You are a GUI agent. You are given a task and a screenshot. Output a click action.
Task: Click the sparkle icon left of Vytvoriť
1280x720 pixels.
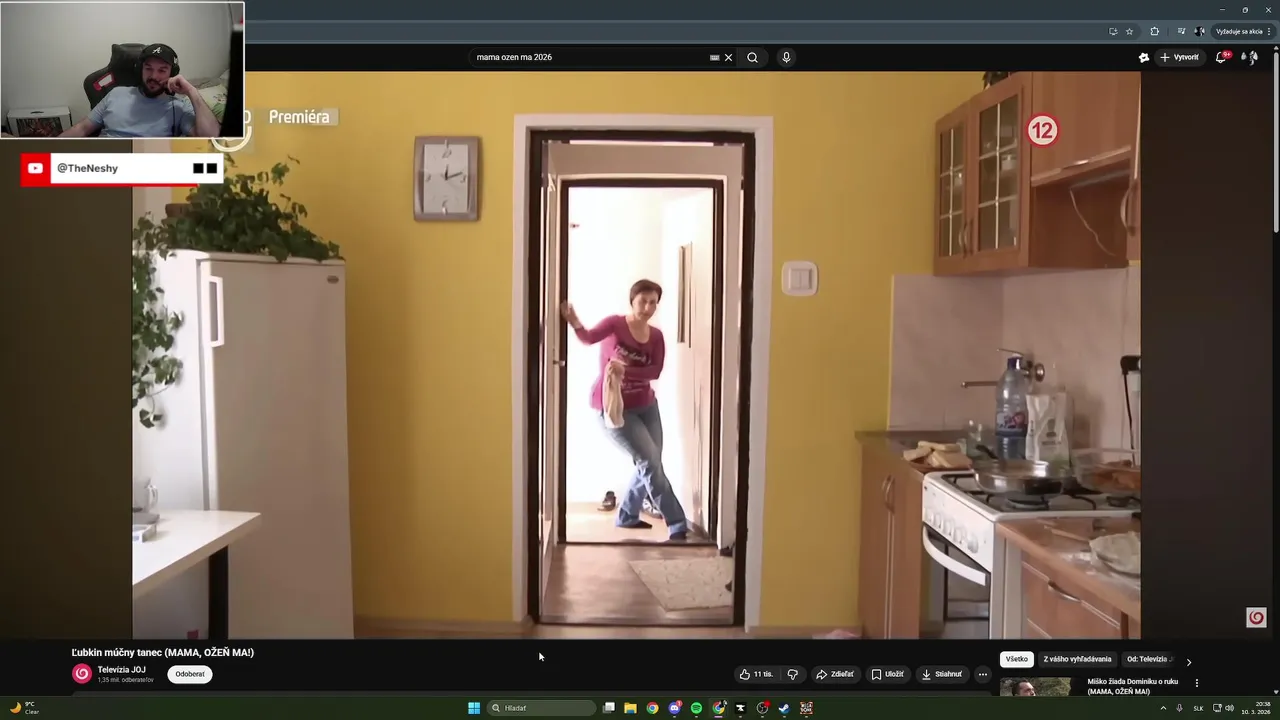[1144, 57]
